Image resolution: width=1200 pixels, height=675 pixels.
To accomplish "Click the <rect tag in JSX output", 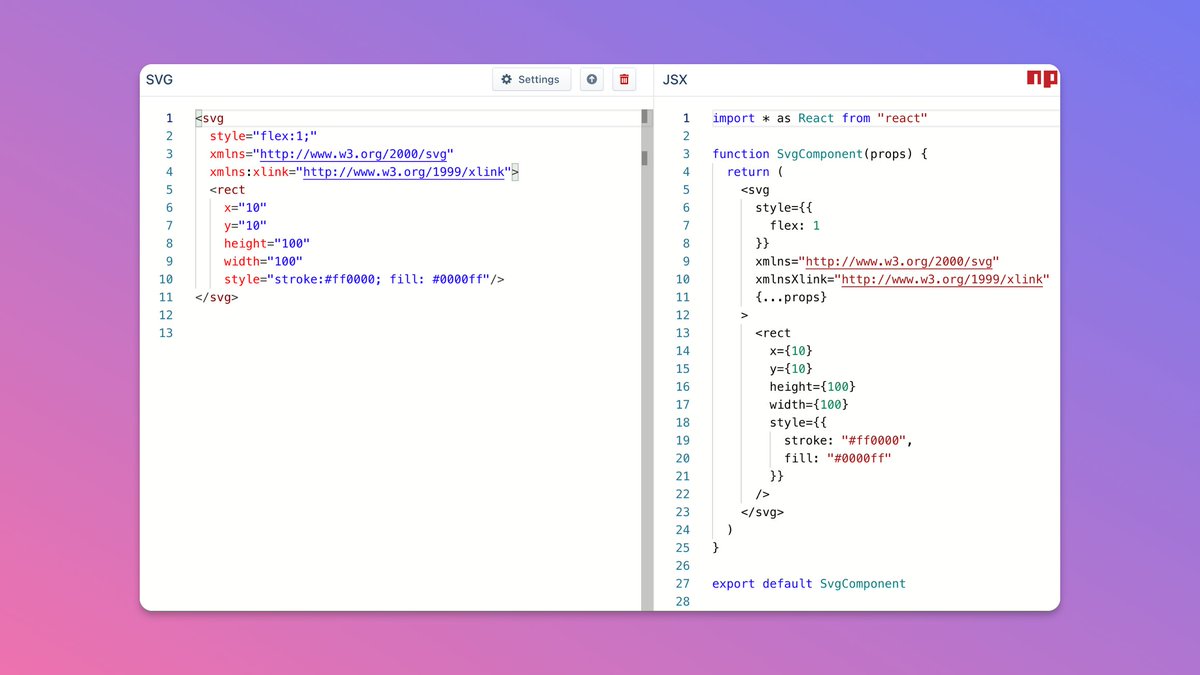I will click(x=773, y=334).
